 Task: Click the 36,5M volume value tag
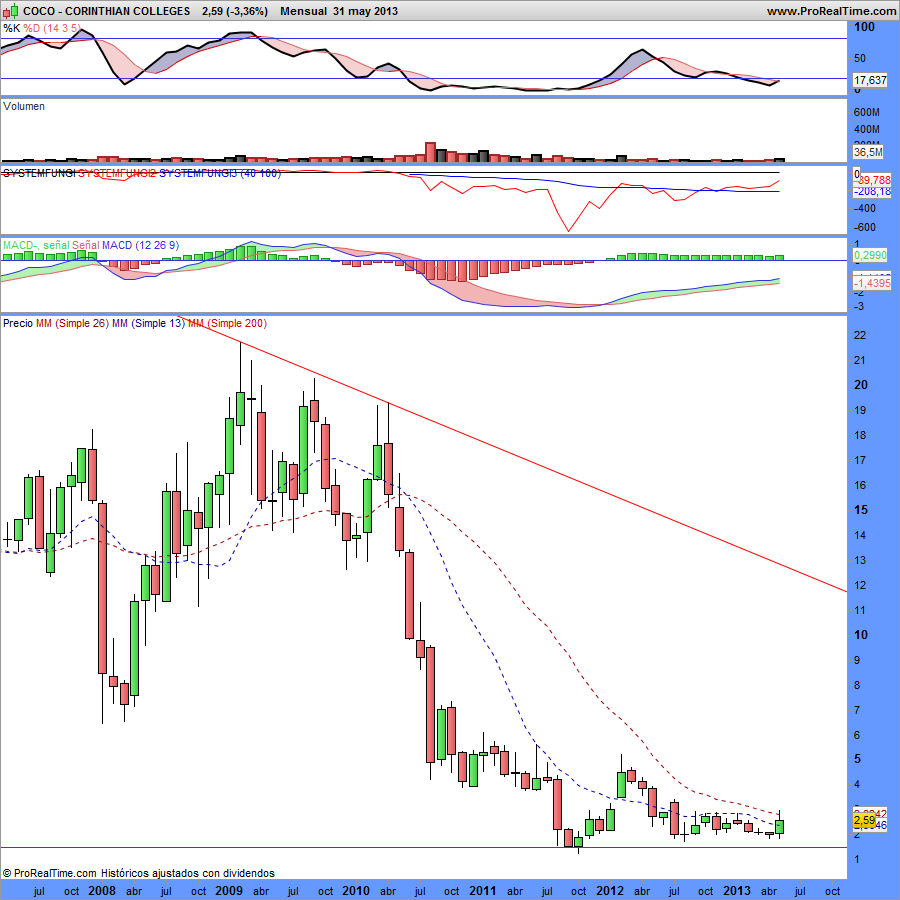point(868,152)
